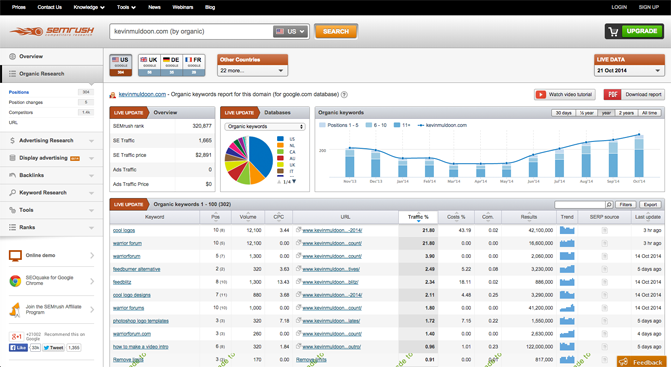Switch chart range to year
This screenshot has height=367, width=671.
pos(606,113)
